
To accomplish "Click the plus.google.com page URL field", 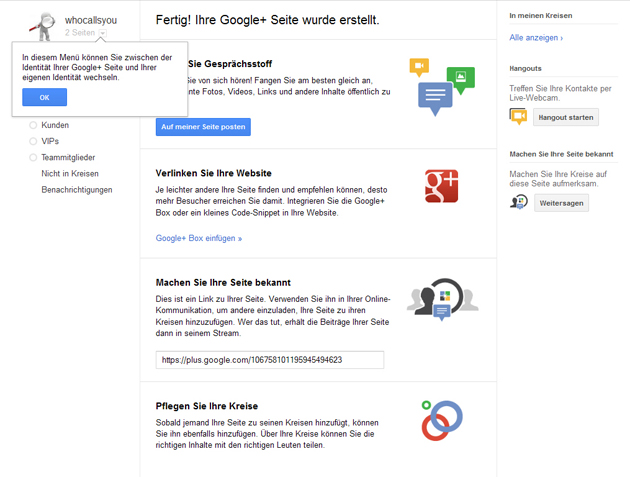I will (x=270, y=360).
